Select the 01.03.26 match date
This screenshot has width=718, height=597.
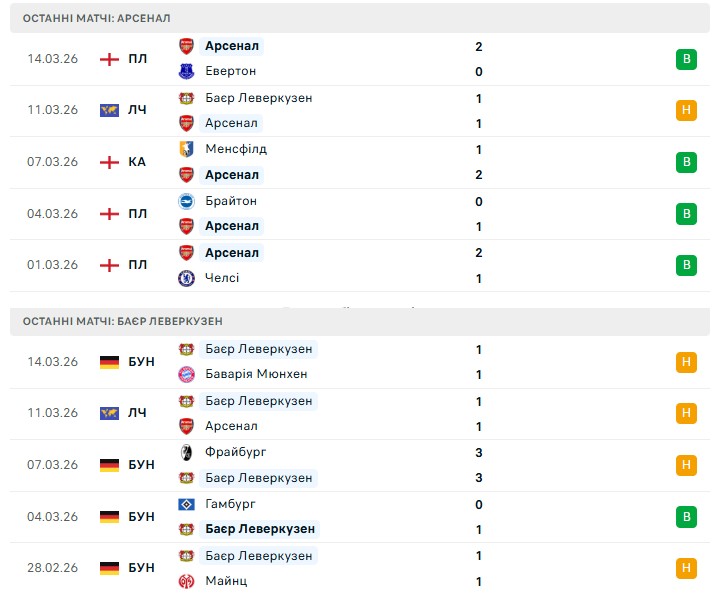(52, 265)
